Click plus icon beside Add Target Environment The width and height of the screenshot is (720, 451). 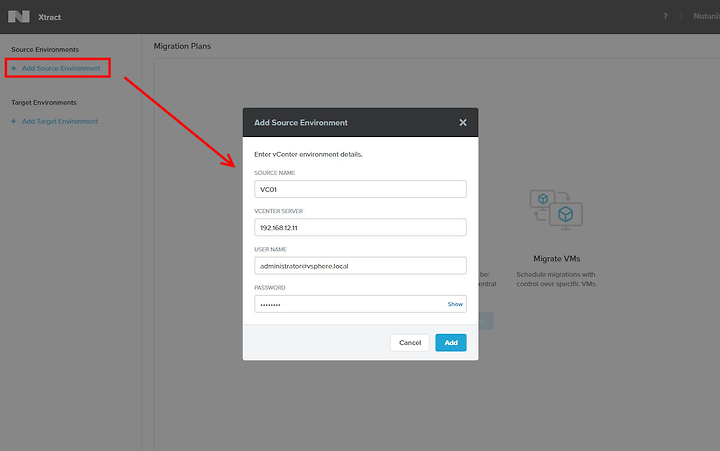pyautogui.click(x=13, y=122)
